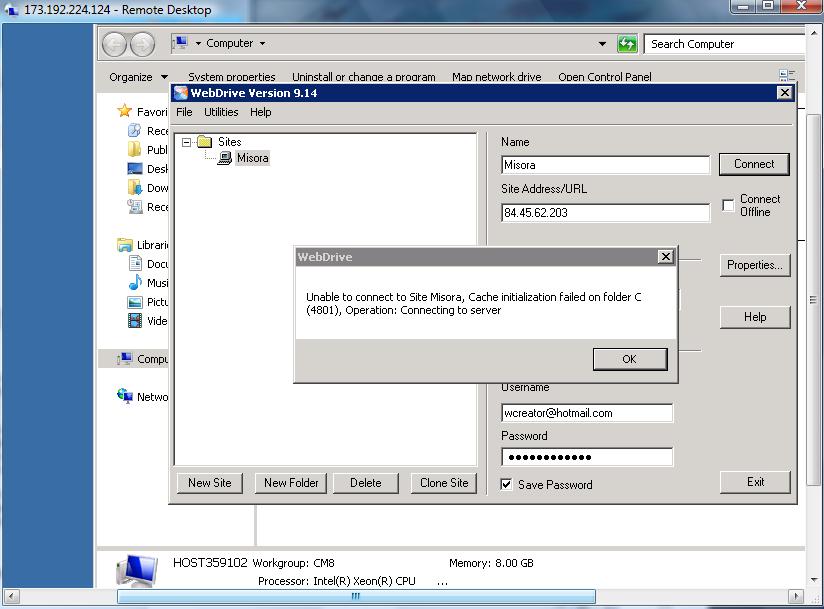Screen dimensions: 824x609
Task: Click the Music library icon
Action: tap(136, 282)
